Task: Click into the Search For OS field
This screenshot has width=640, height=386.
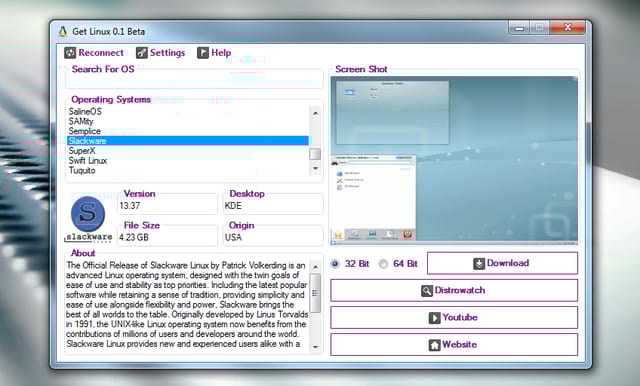Action: tap(194, 81)
